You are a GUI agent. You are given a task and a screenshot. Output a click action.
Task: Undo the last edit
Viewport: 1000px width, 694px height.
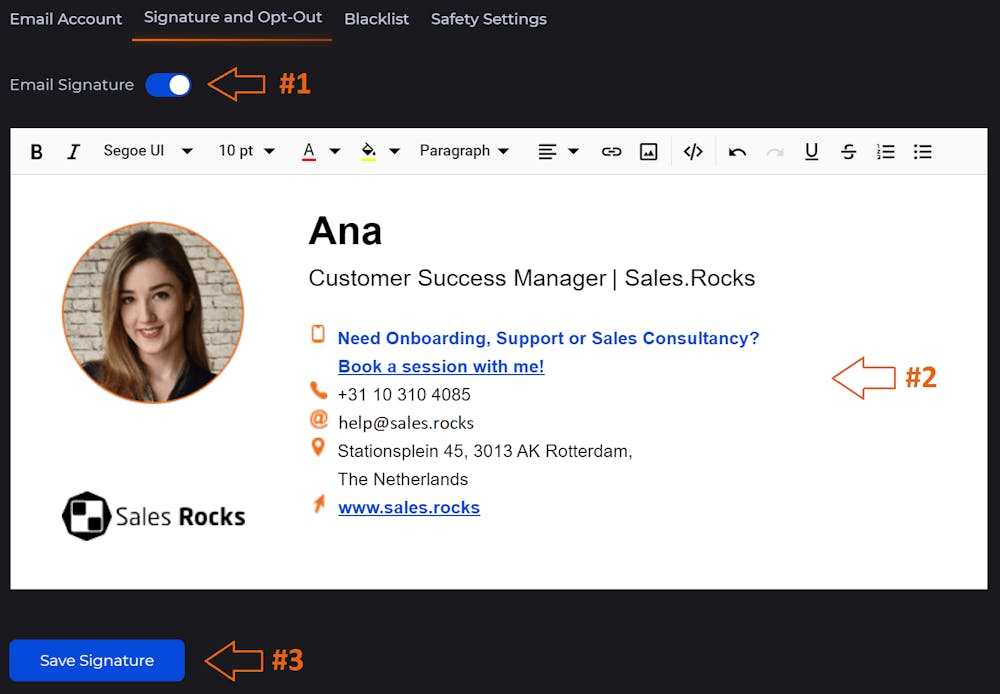(738, 152)
